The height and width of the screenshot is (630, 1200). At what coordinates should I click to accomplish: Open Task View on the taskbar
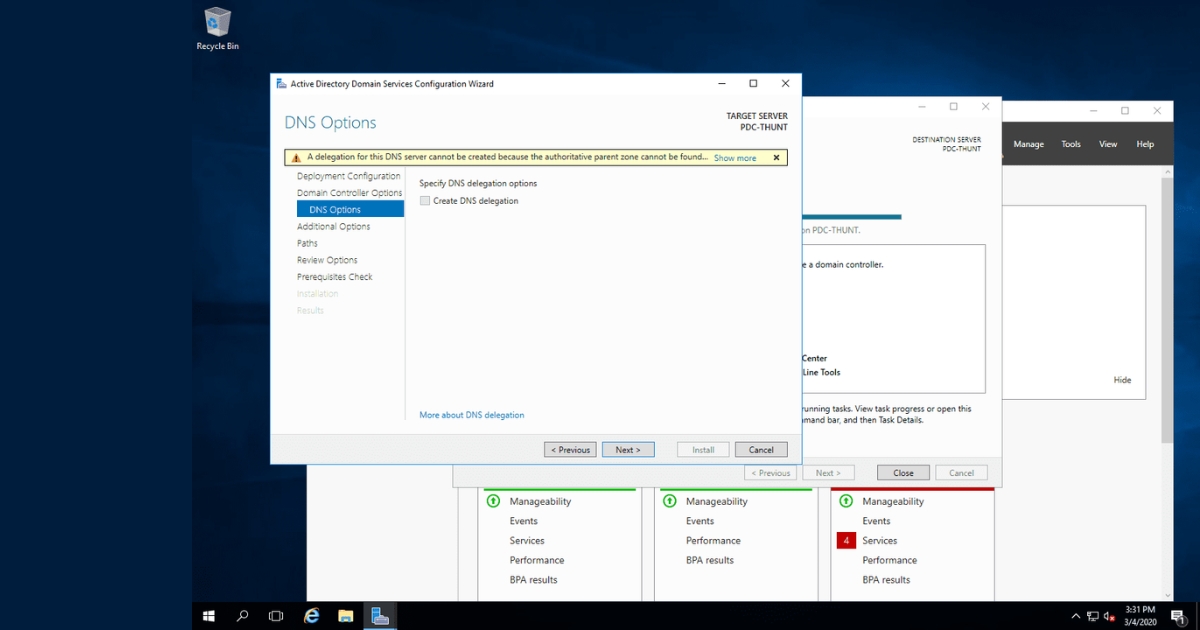275,615
